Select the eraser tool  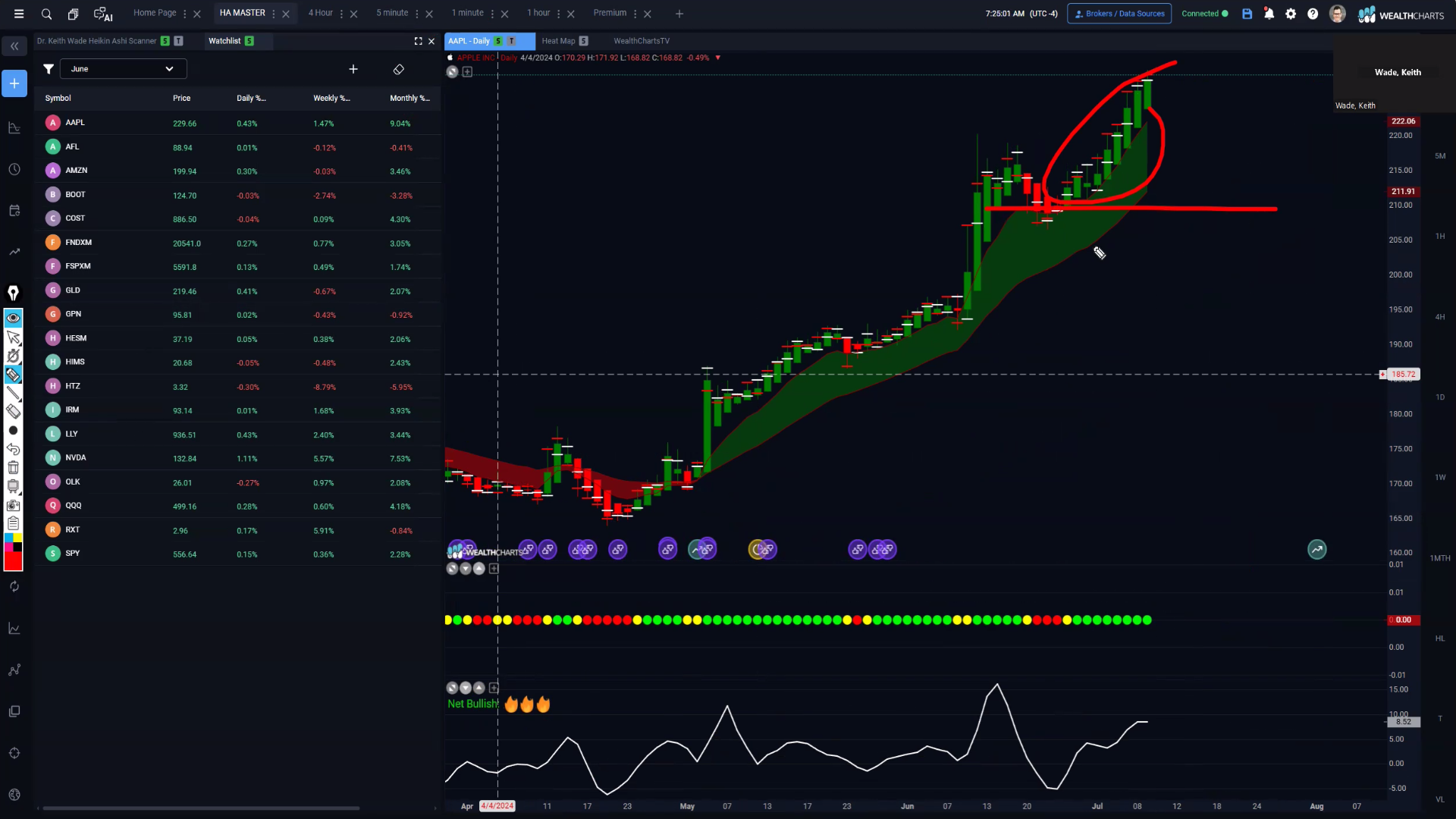click(13, 412)
